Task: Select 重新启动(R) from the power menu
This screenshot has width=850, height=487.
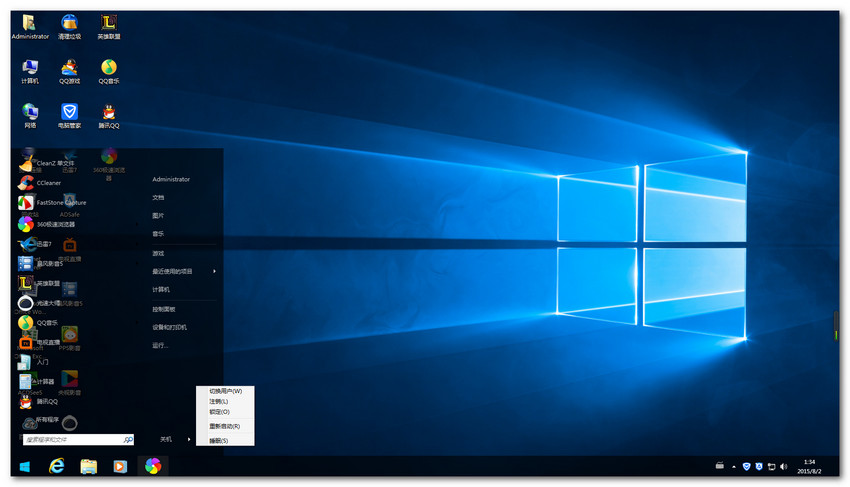Action: (224, 426)
